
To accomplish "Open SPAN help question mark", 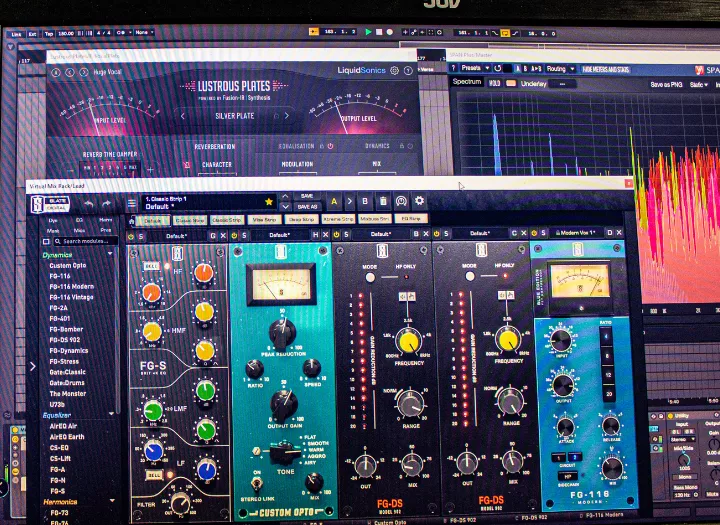I will (453, 68).
